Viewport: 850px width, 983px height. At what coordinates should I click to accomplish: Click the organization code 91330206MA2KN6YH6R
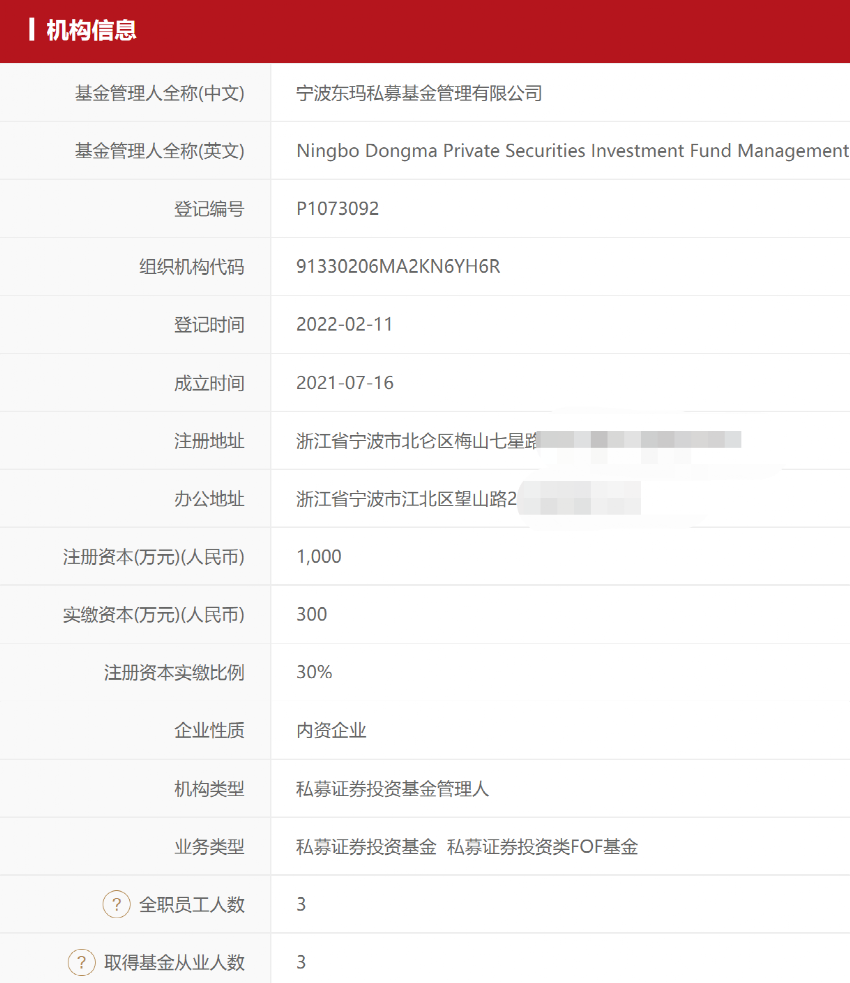[398, 267]
